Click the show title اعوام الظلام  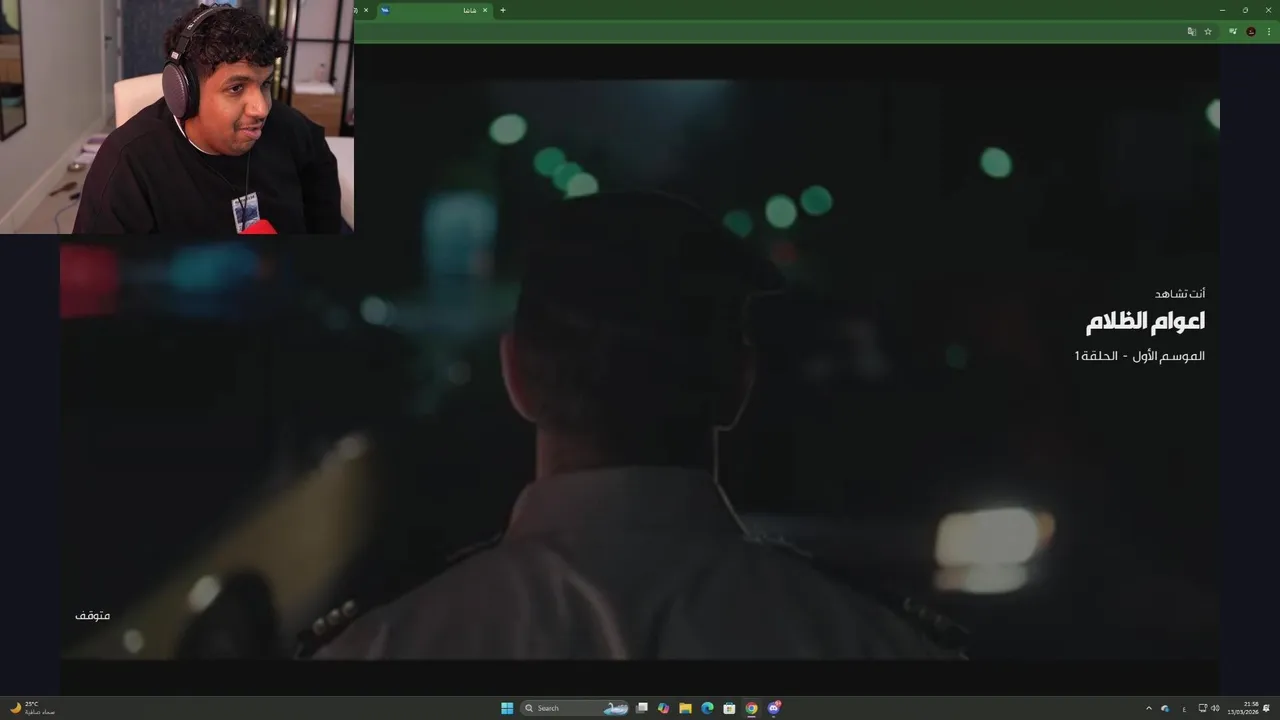pyautogui.click(x=1145, y=321)
